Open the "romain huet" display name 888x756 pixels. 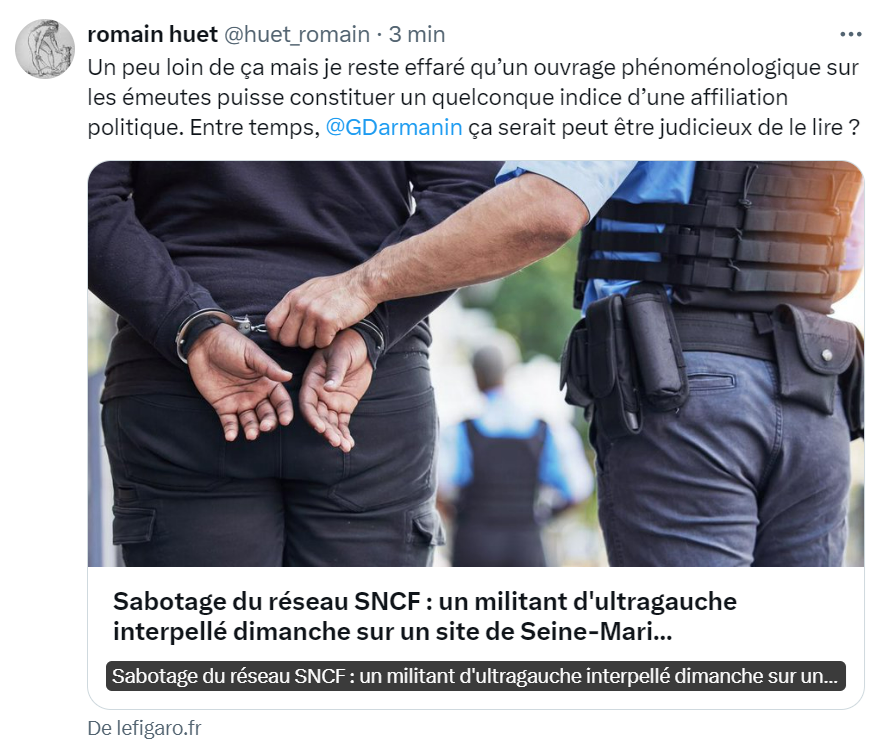point(152,35)
